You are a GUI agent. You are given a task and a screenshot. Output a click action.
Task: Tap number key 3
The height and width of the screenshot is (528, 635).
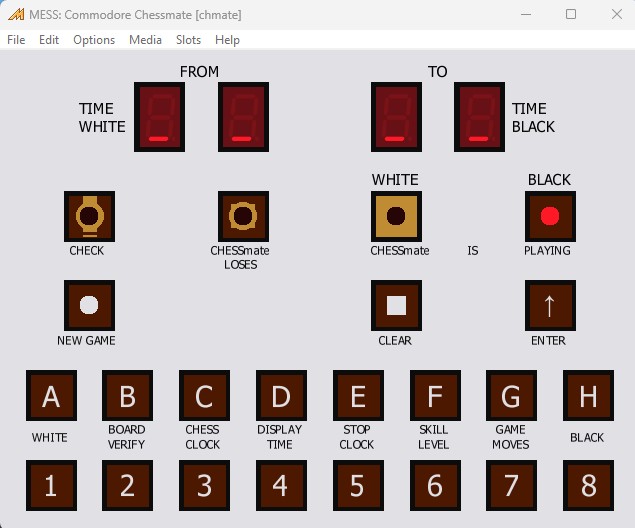205,485
